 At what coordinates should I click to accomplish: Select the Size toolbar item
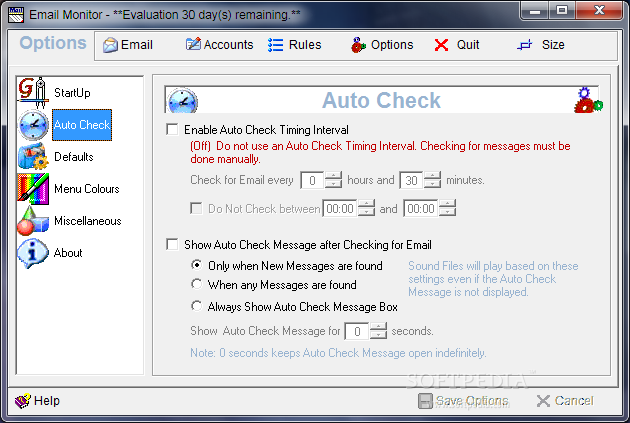541,45
